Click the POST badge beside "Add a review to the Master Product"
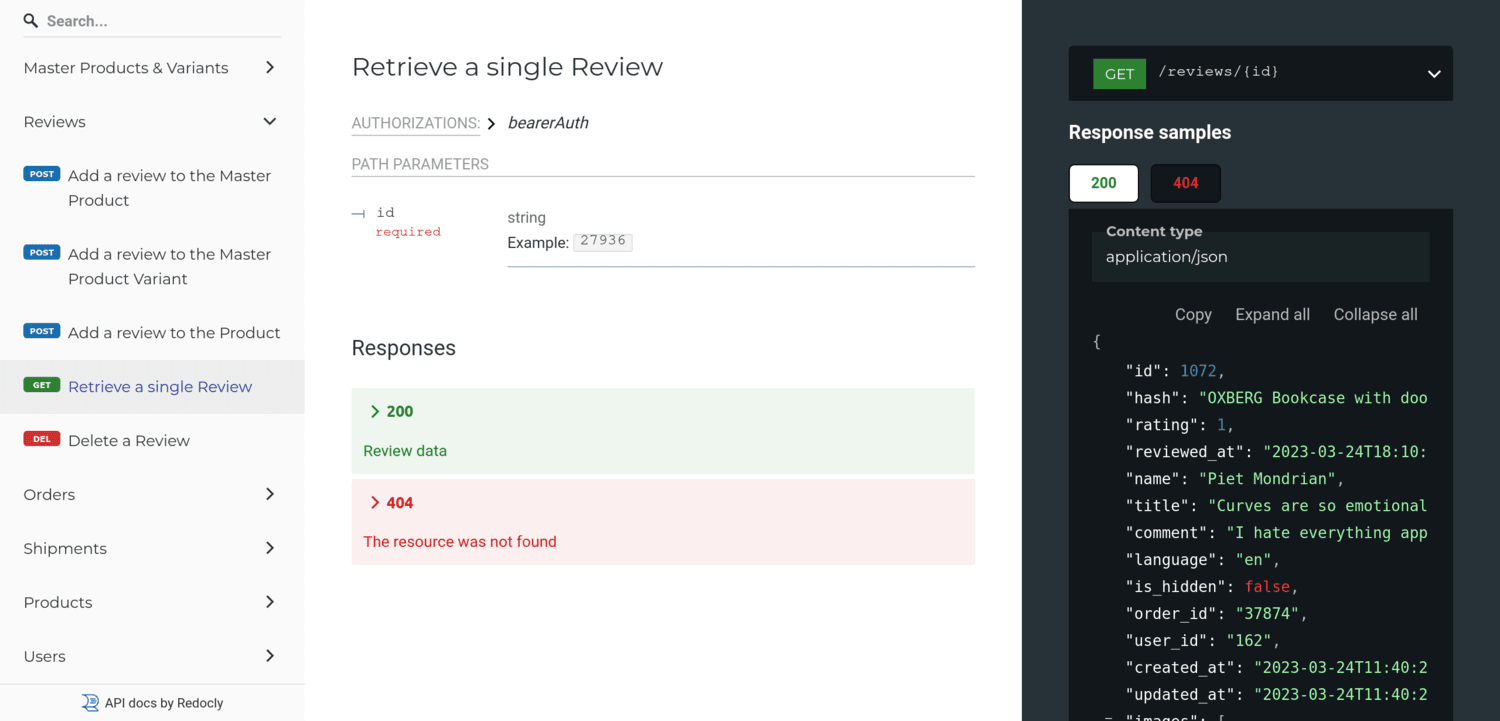Image resolution: width=1500 pixels, height=721 pixels. (41, 173)
